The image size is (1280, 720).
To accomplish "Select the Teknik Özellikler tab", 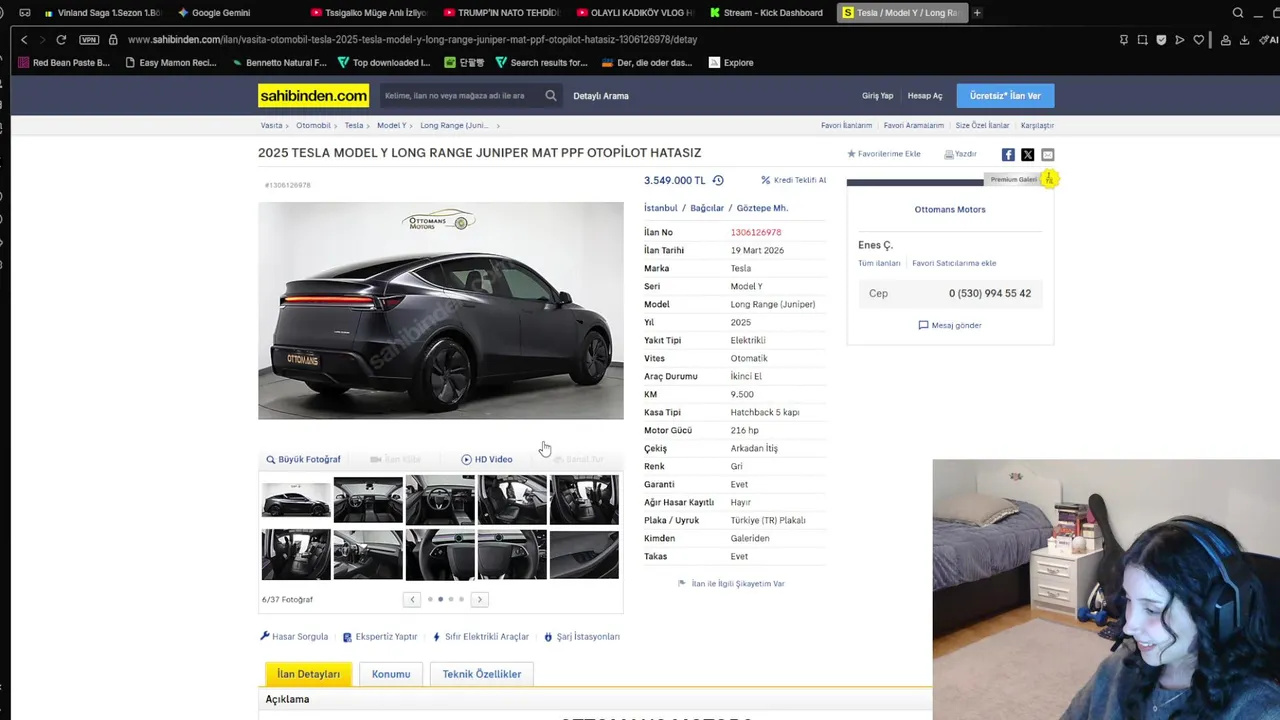I will click(482, 674).
